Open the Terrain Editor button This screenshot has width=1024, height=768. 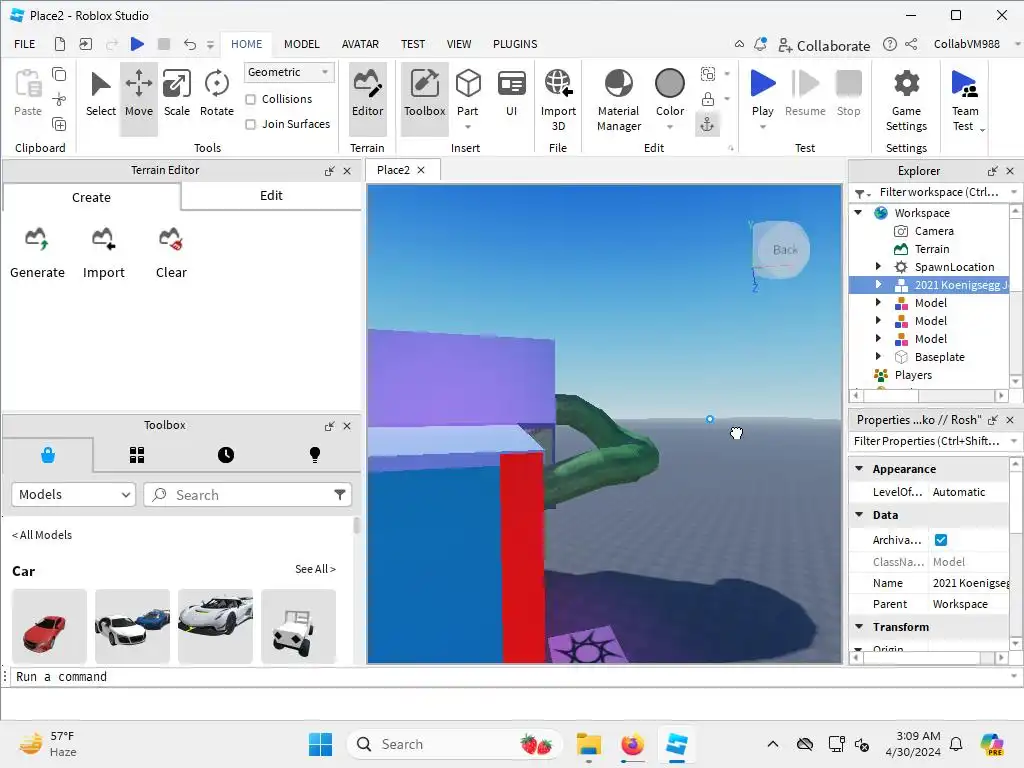(368, 97)
